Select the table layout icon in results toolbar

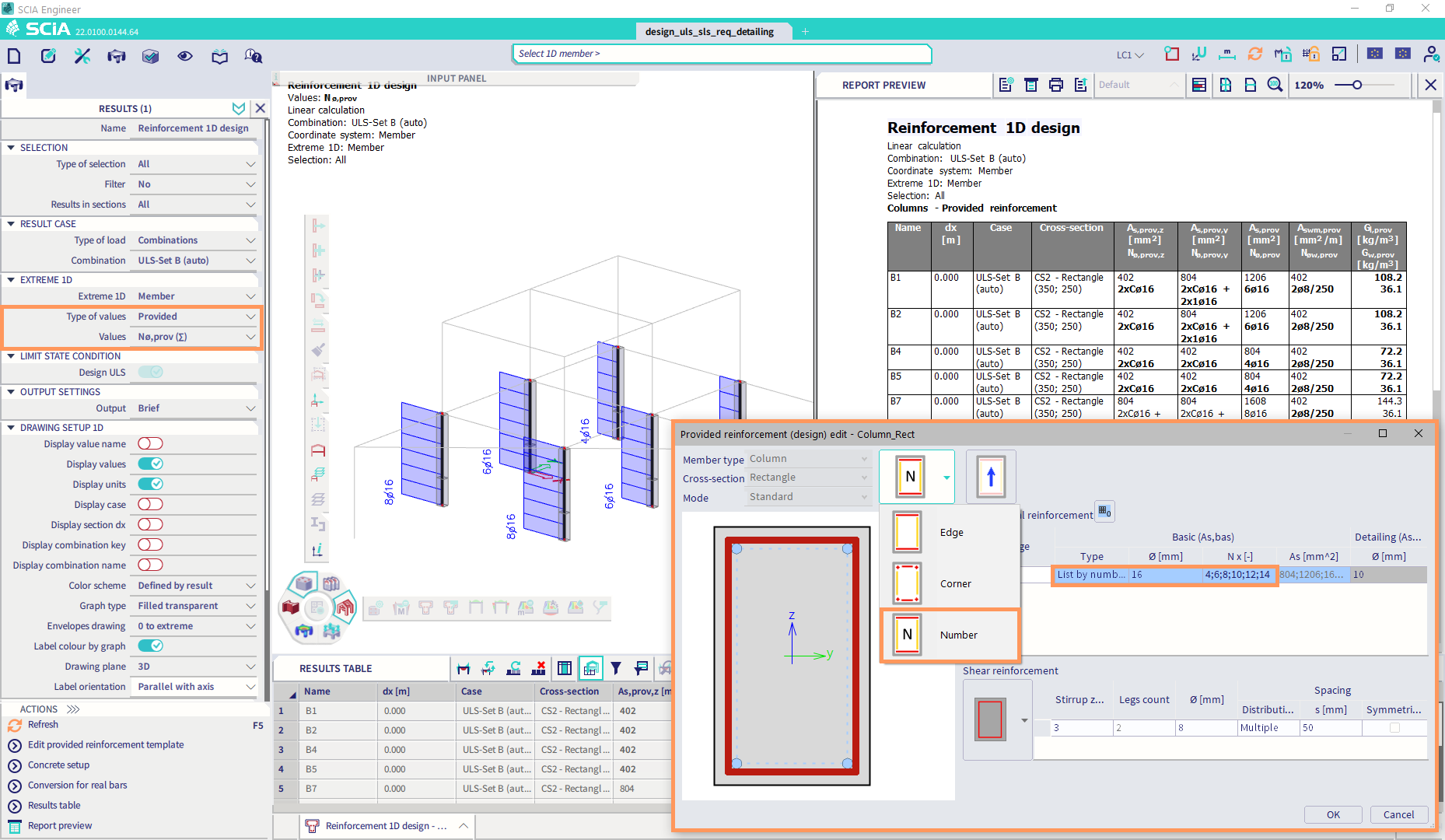coord(564,667)
